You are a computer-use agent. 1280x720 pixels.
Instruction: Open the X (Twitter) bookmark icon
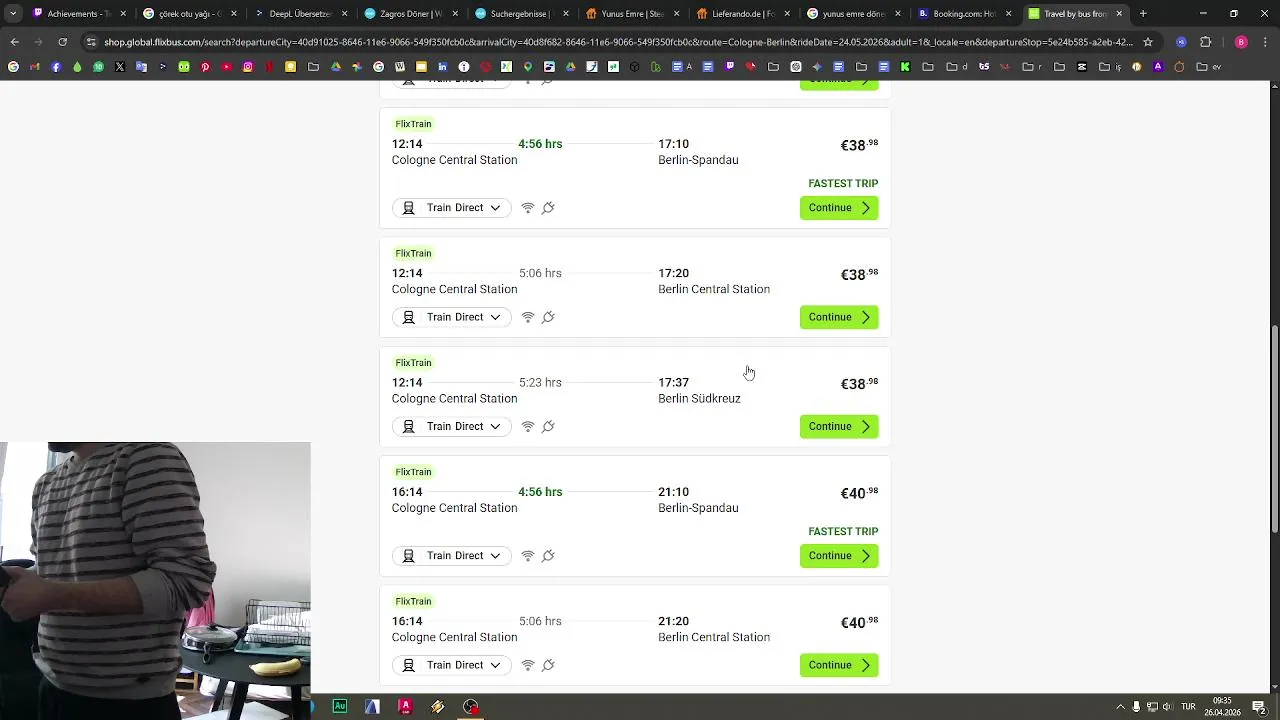coord(119,67)
